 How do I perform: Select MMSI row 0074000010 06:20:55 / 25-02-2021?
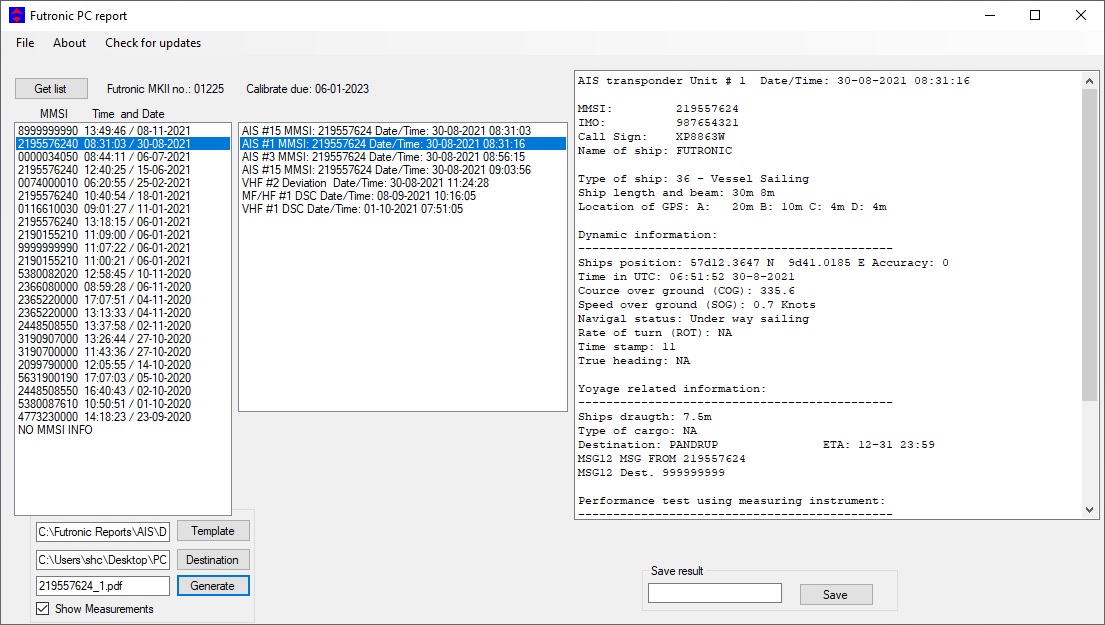[x=123, y=183]
